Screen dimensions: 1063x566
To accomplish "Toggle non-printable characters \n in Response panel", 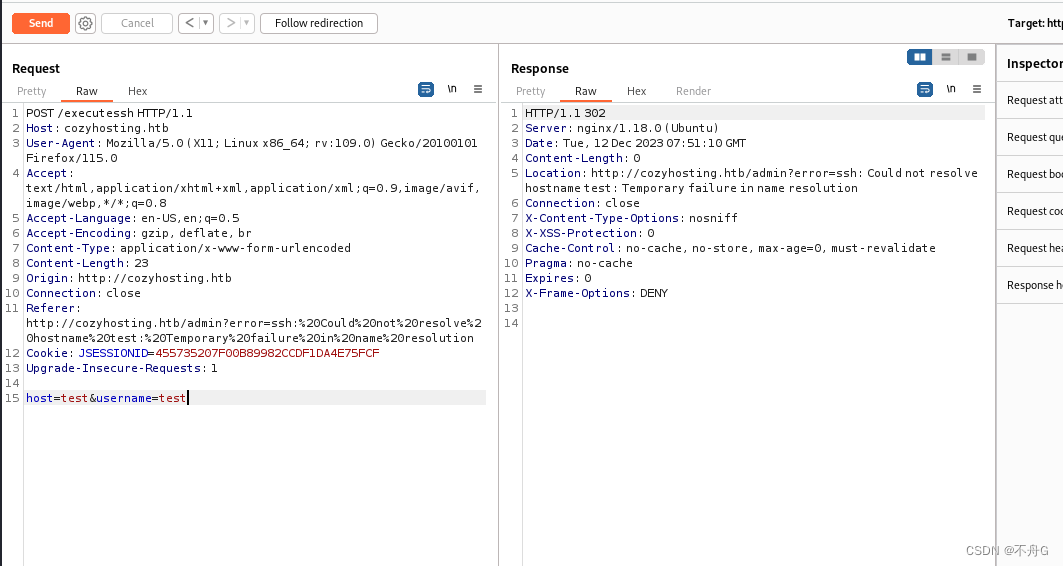I will coord(951,89).
